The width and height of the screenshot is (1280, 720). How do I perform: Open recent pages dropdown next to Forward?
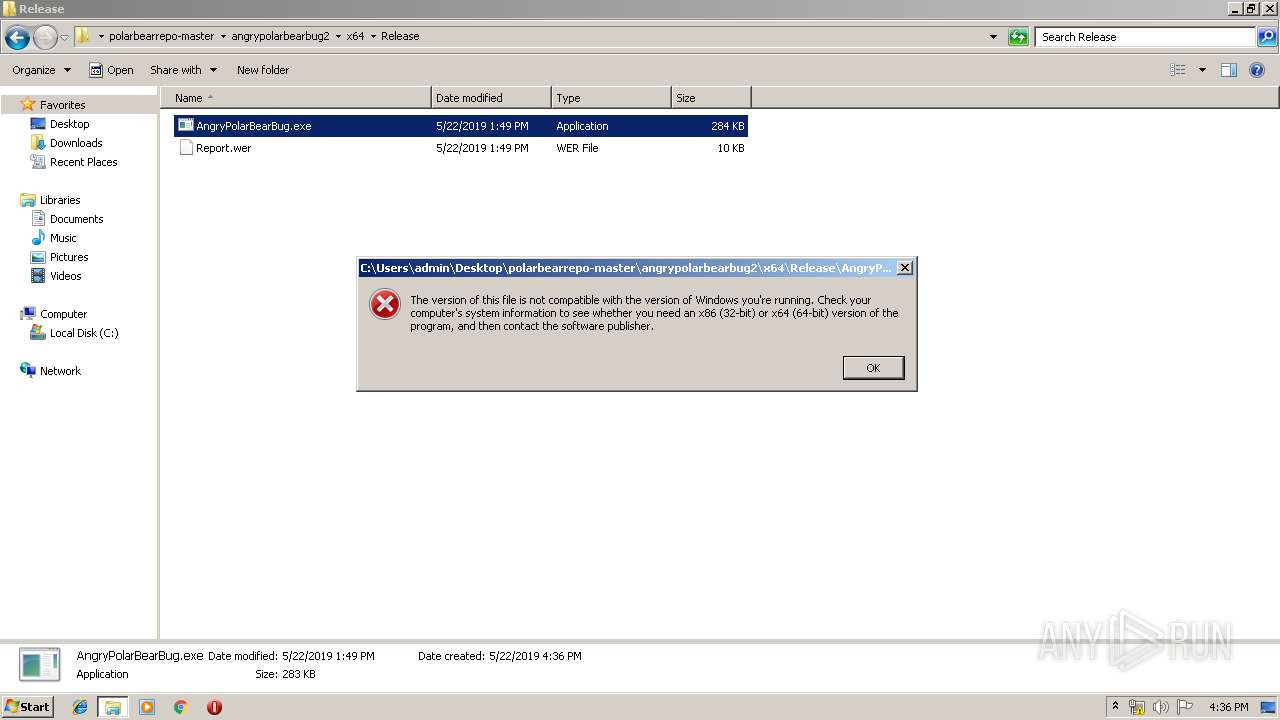coord(64,38)
